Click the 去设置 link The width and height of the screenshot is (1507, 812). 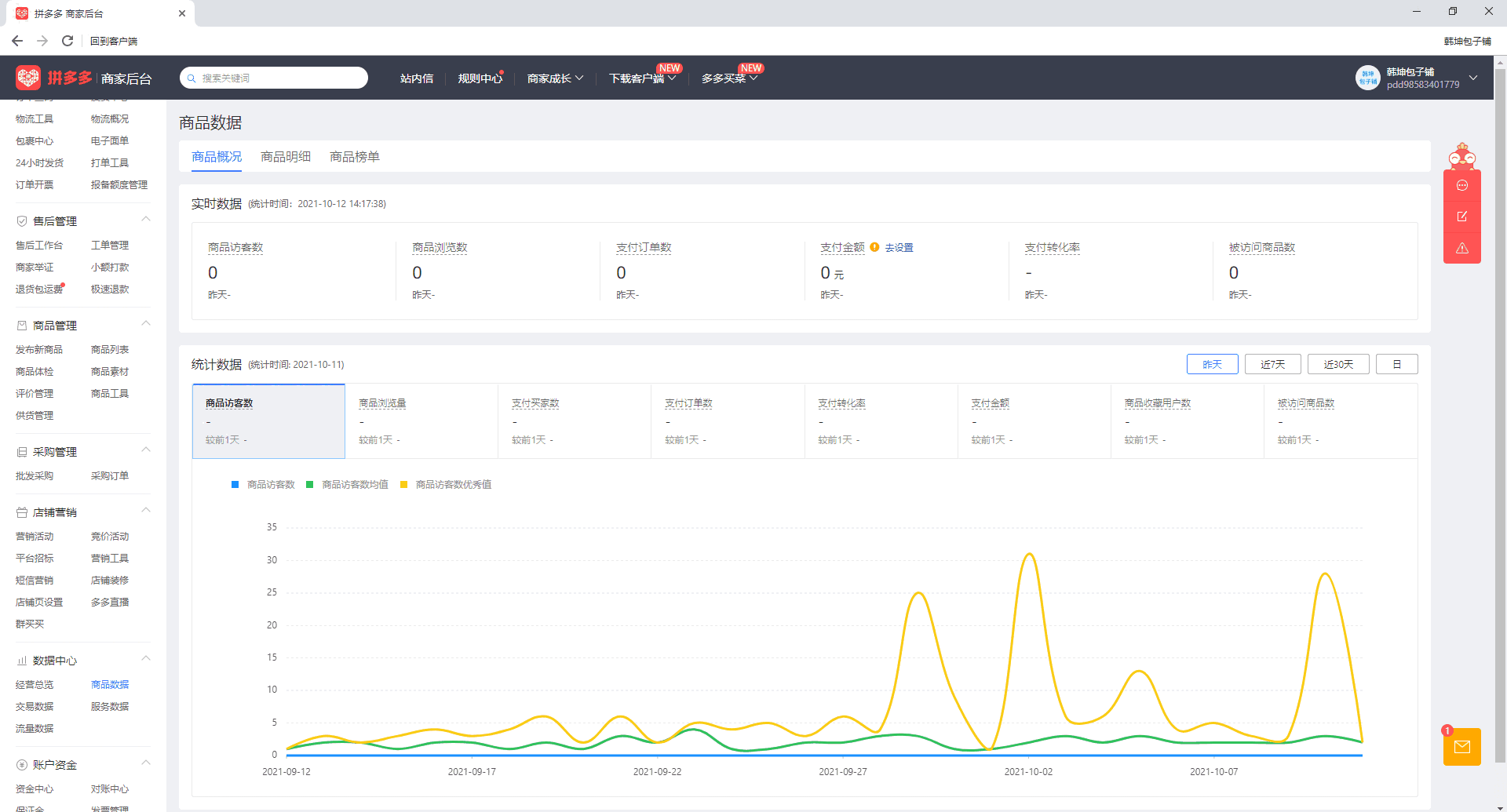899,248
